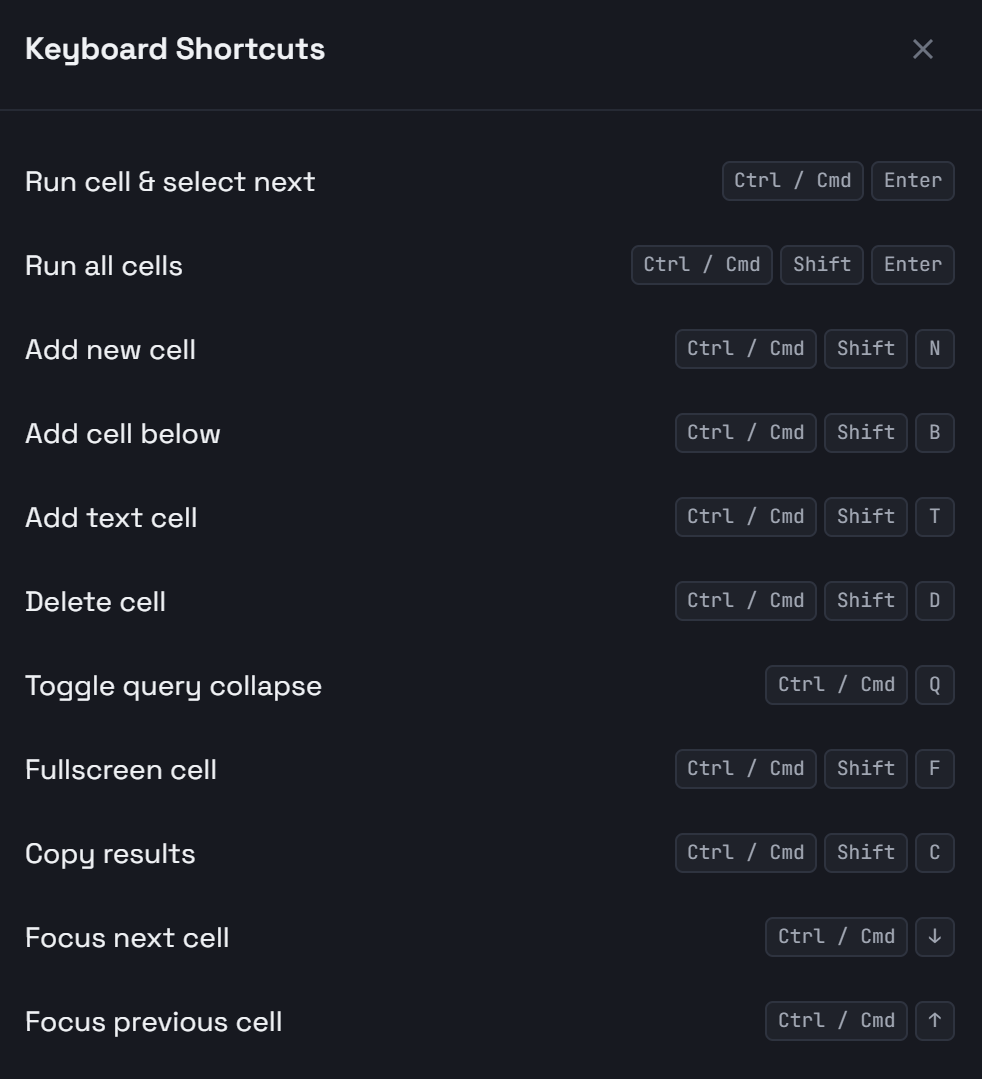Click the Q key badge for Toggle query collapse

(x=936, y=685)
